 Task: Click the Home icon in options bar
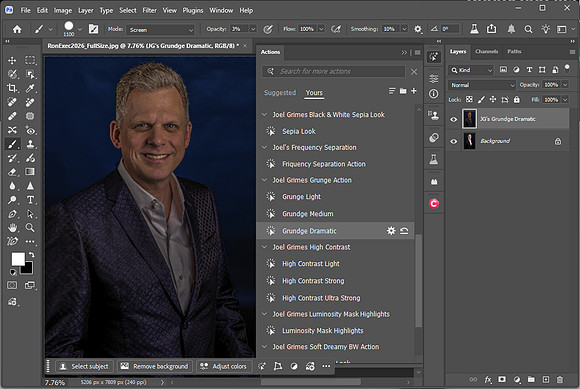click(17, 29)
